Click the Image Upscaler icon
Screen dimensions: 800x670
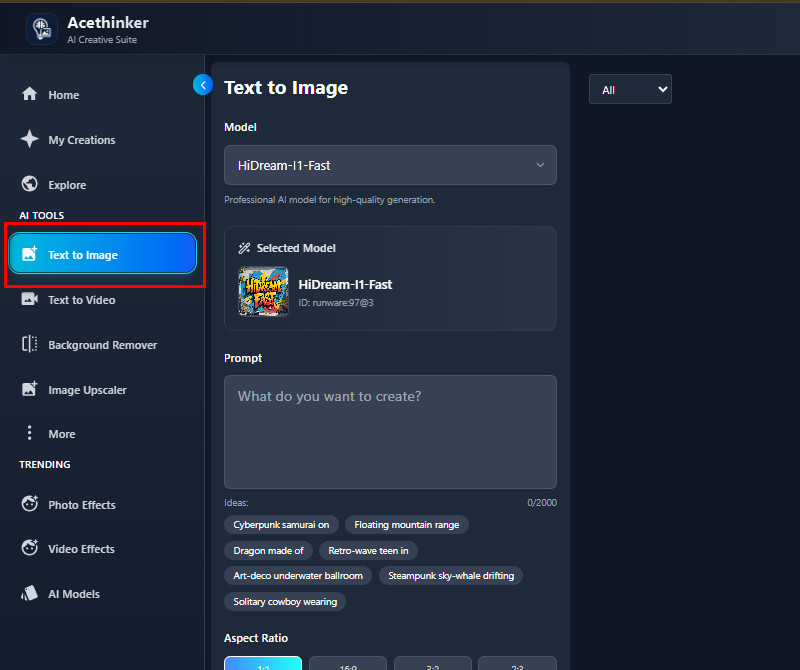(x=30, y=389)
